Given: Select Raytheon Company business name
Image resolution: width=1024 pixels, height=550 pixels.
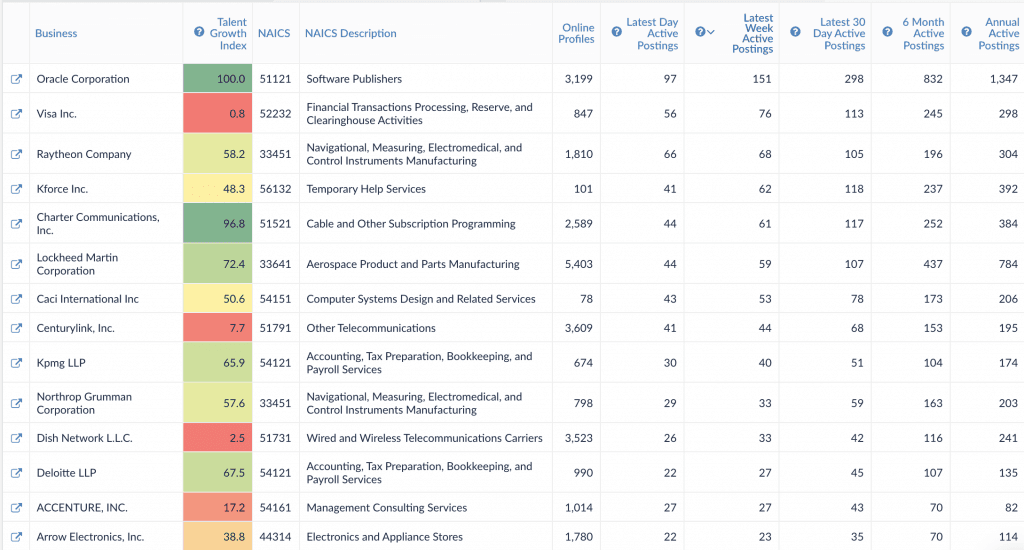Looking at the screenshot, I should tap(84, 154).
